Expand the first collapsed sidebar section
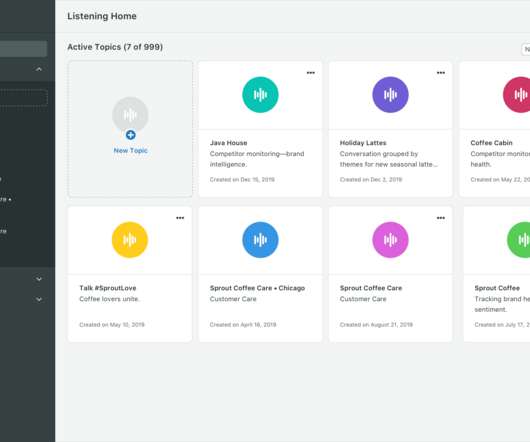 (x=39, y=279)
